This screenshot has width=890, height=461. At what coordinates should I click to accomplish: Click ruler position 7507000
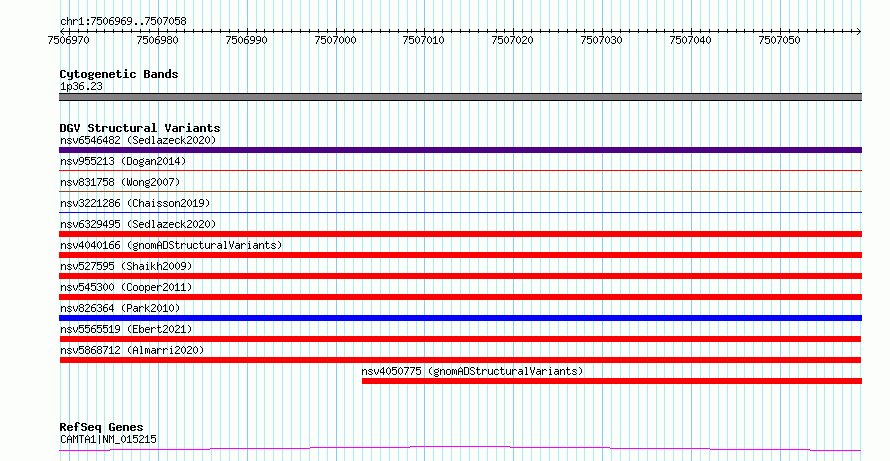335,40
